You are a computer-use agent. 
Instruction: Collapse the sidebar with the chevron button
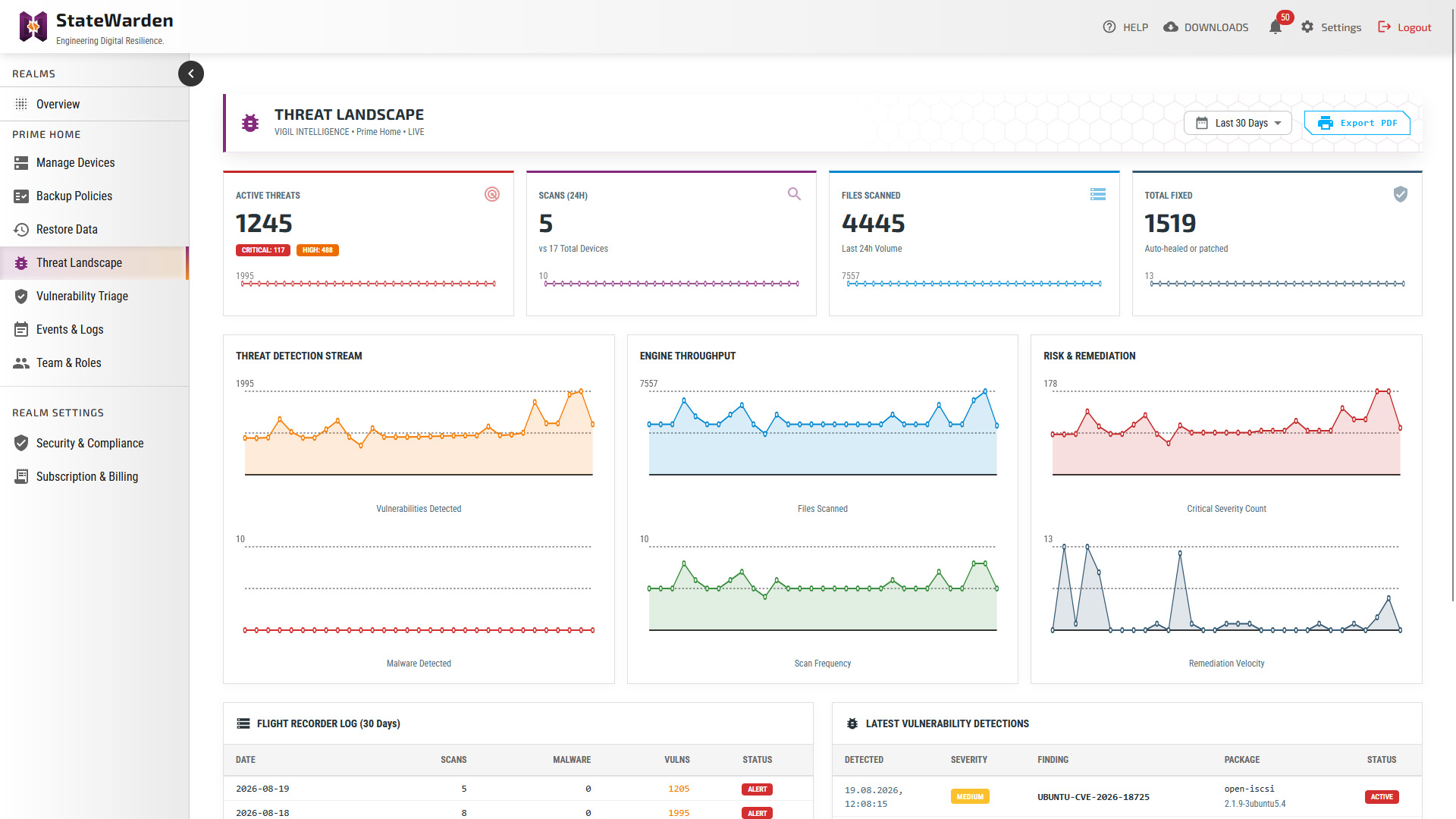[191, 74]
